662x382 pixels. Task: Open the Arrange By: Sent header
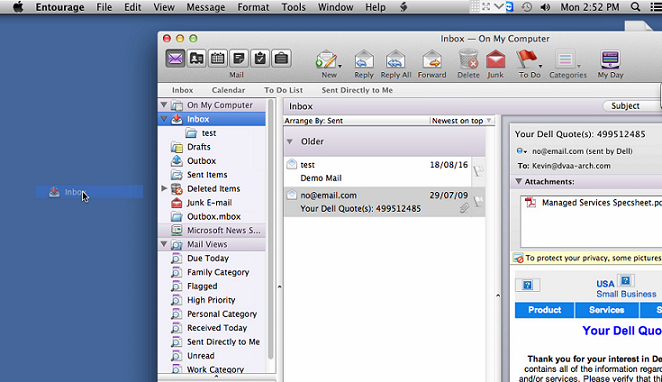tap(314, 121)
